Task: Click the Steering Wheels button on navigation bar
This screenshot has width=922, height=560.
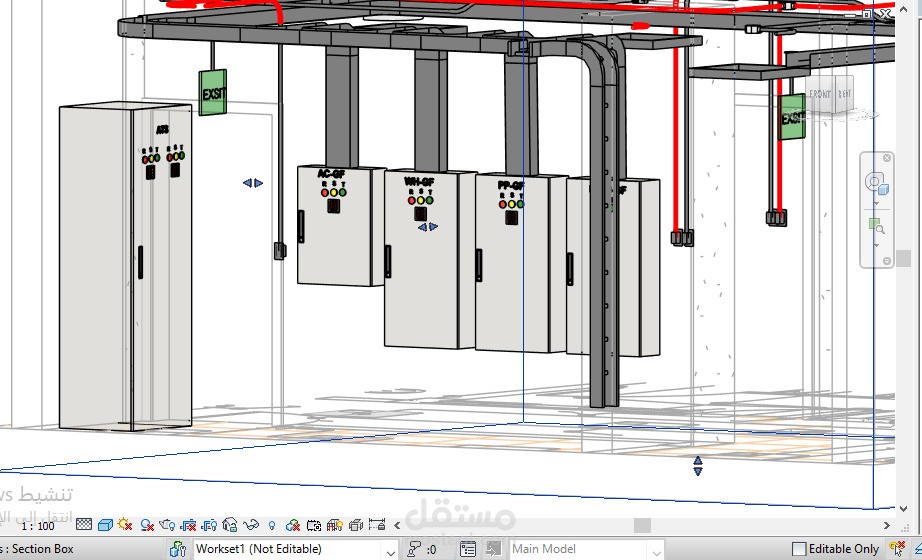Action: (876, 185)
